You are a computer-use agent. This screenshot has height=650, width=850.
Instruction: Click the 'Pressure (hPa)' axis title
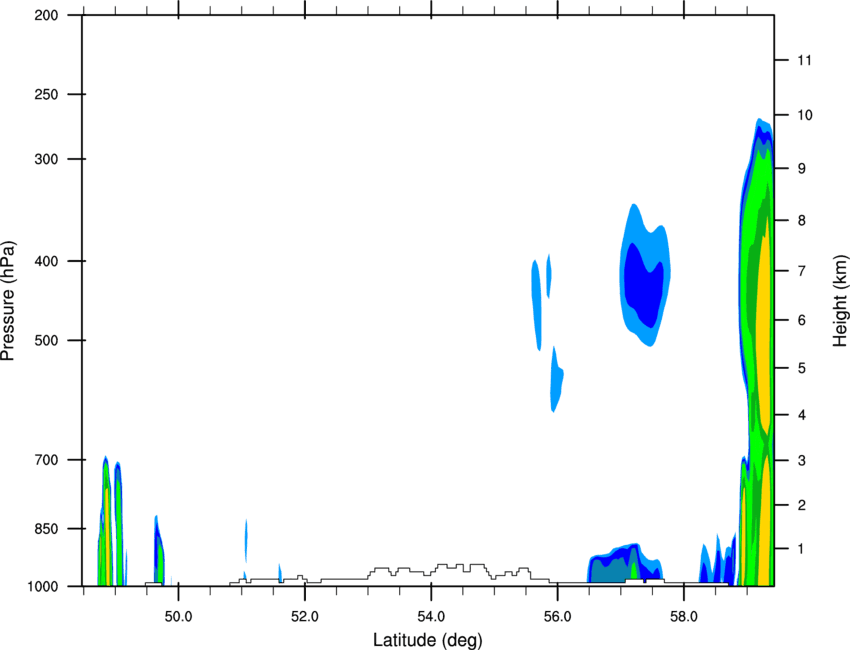click(8, 301)
